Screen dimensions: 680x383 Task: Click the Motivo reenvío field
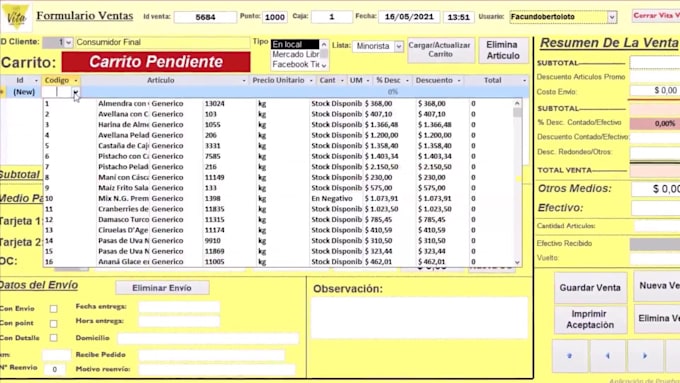[217, 370]
